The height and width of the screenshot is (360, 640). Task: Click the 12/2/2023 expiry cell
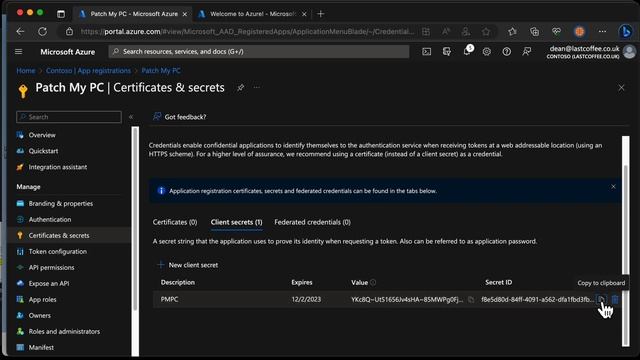tap(306, 299)
